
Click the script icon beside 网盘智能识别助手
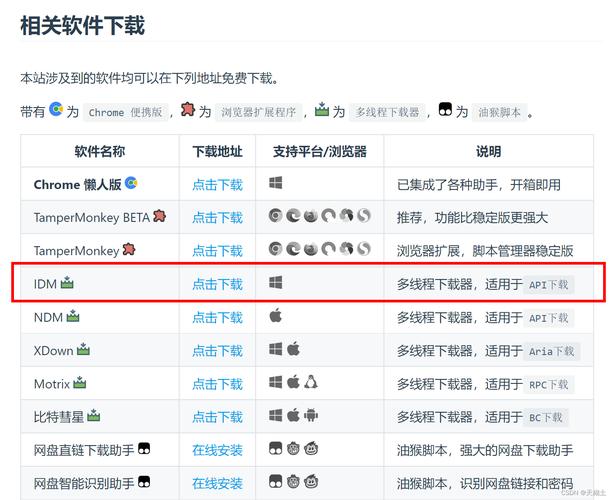144,482
